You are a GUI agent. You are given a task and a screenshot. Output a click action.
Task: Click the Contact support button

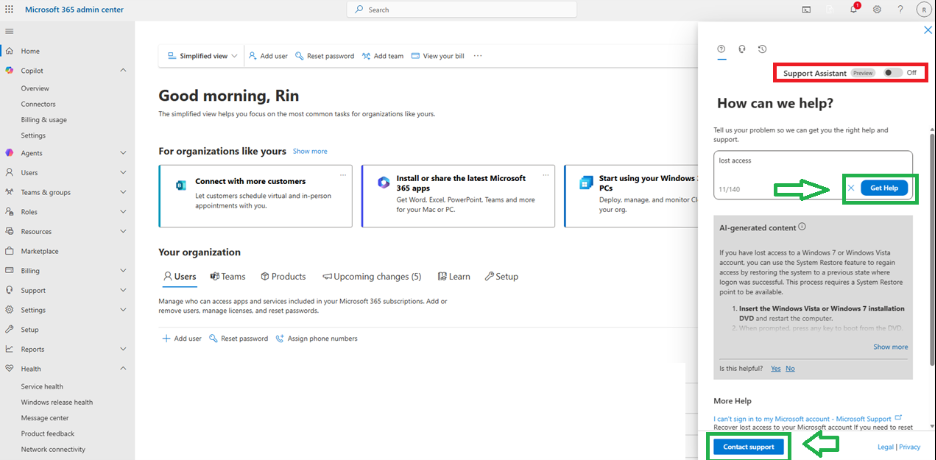point(749,447)
